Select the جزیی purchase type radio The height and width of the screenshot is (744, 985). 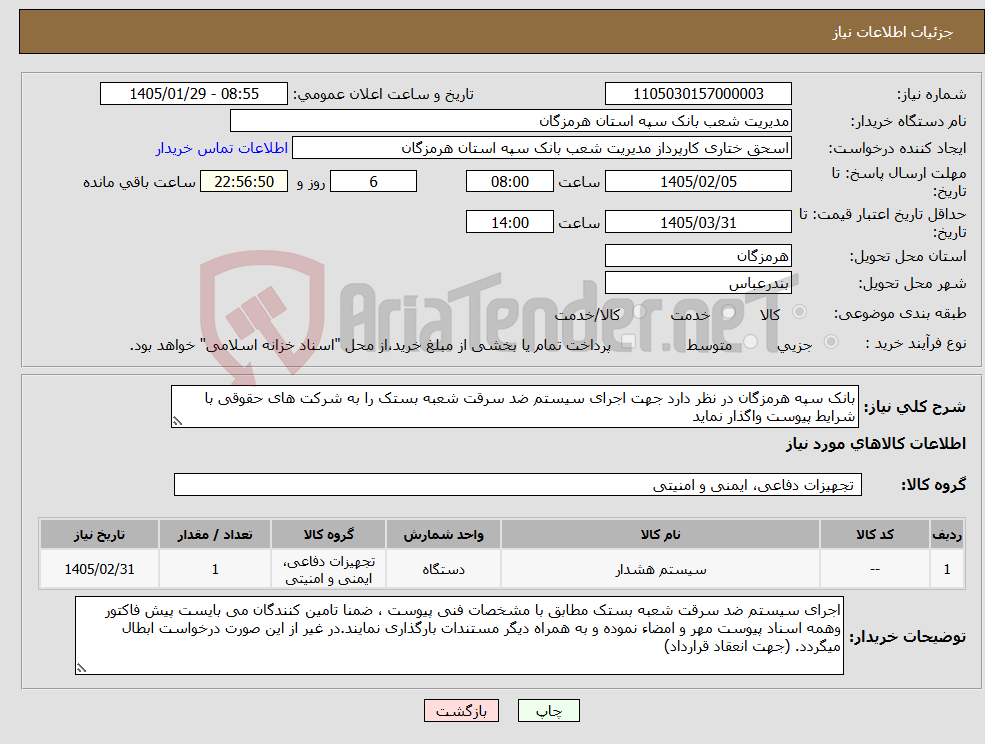[831, 342]
